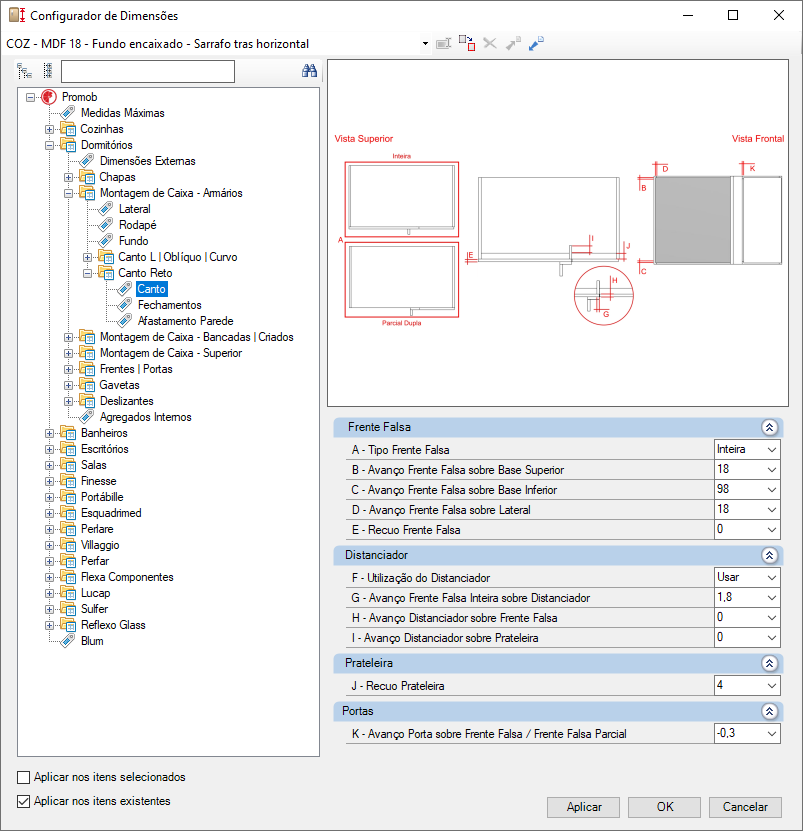803x831 pixels.
Task: Select the Blum tag item in tree
Action: [91, 641]
